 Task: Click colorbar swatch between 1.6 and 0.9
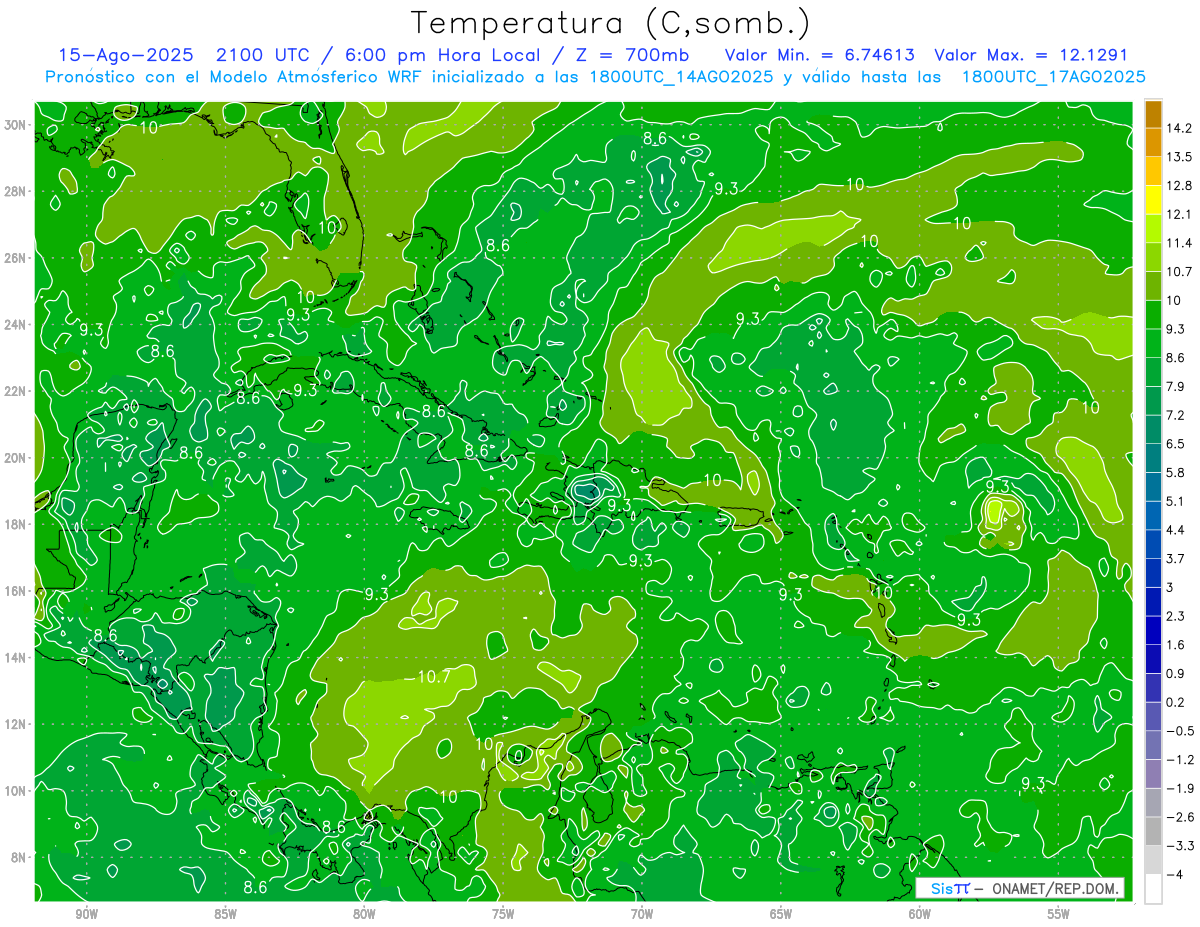1153,660
